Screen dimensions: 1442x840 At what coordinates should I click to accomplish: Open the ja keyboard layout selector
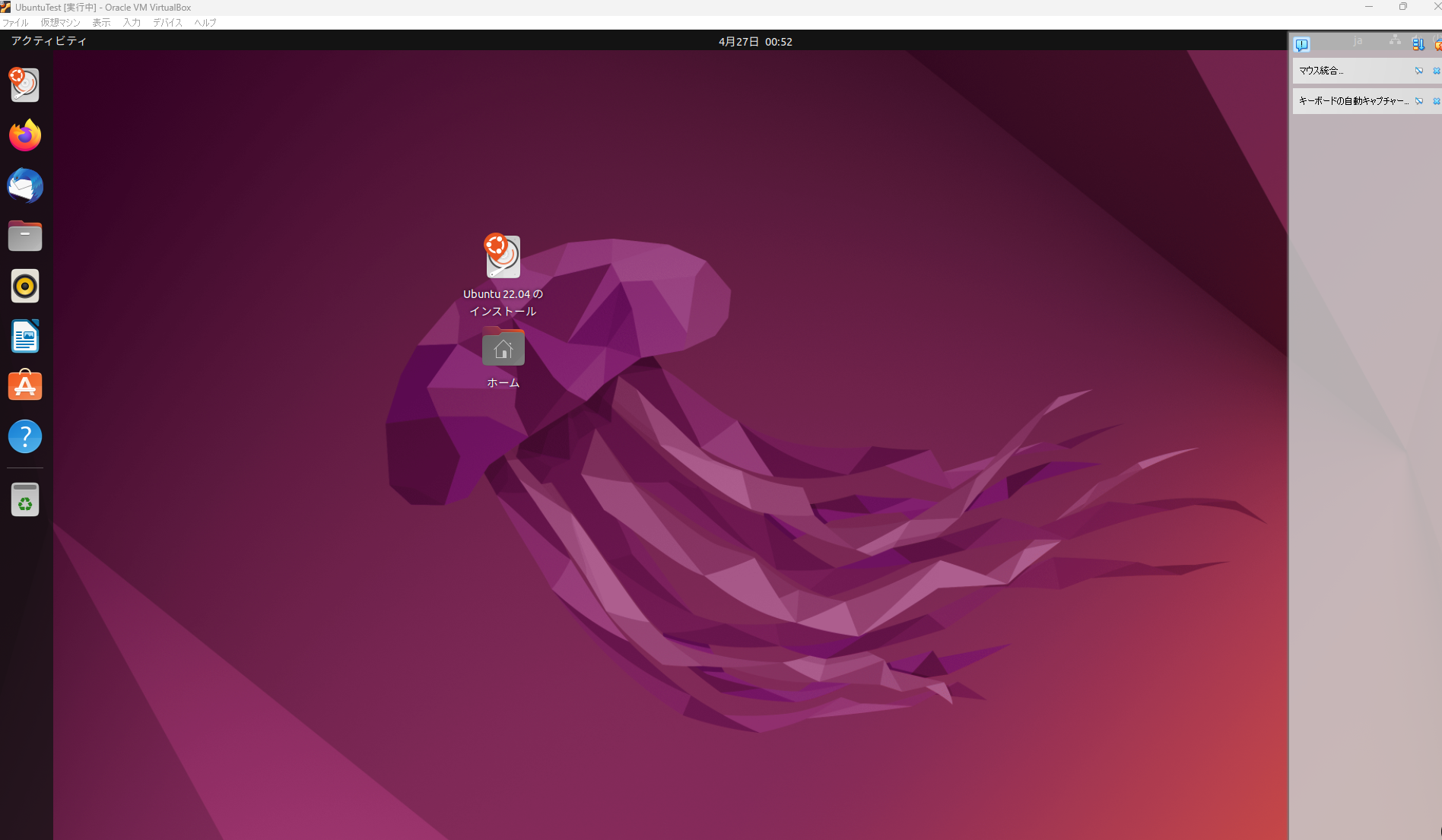[1358, 40]
